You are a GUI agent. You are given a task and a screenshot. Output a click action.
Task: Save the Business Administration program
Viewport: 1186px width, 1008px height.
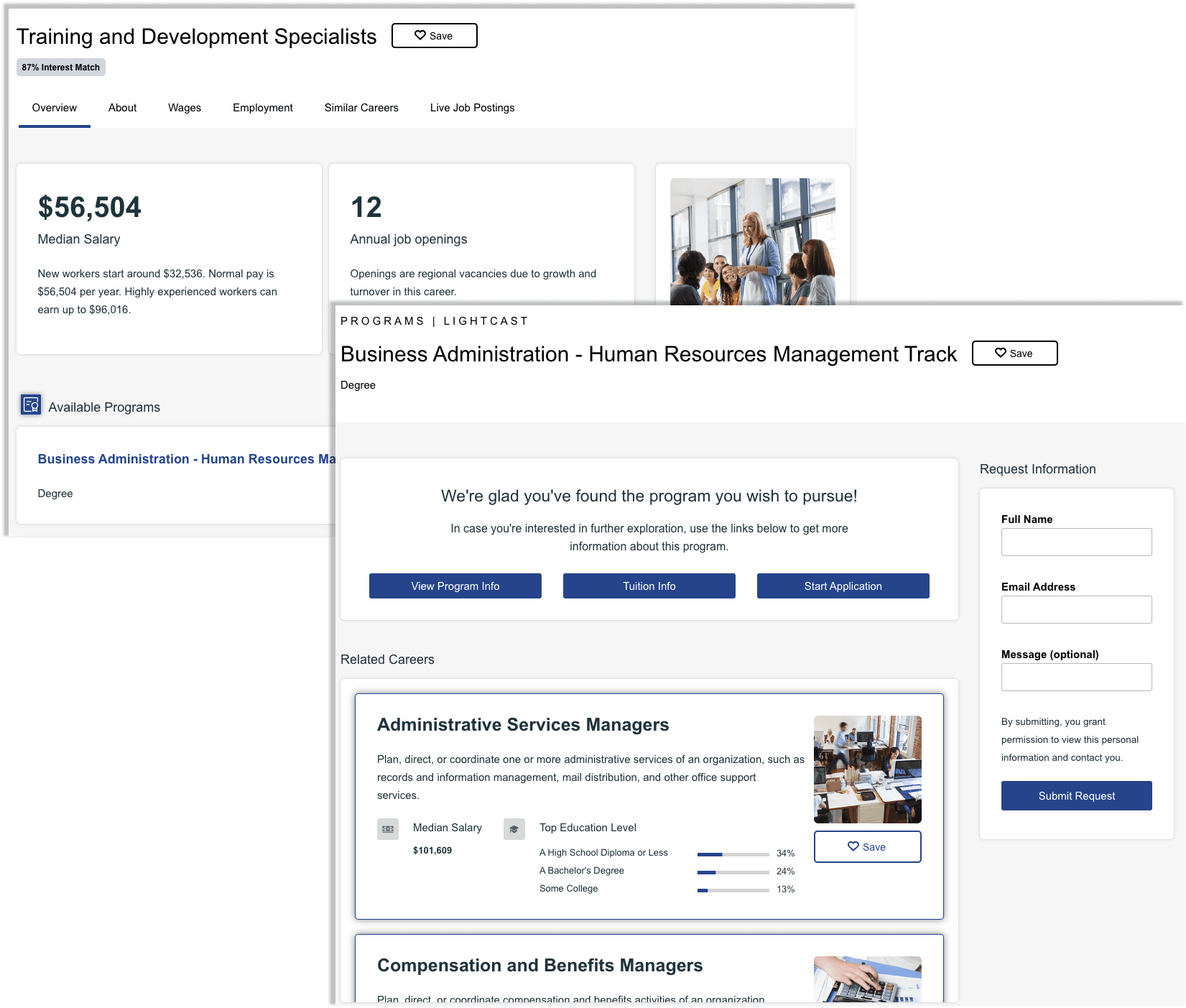[1014, 353]
